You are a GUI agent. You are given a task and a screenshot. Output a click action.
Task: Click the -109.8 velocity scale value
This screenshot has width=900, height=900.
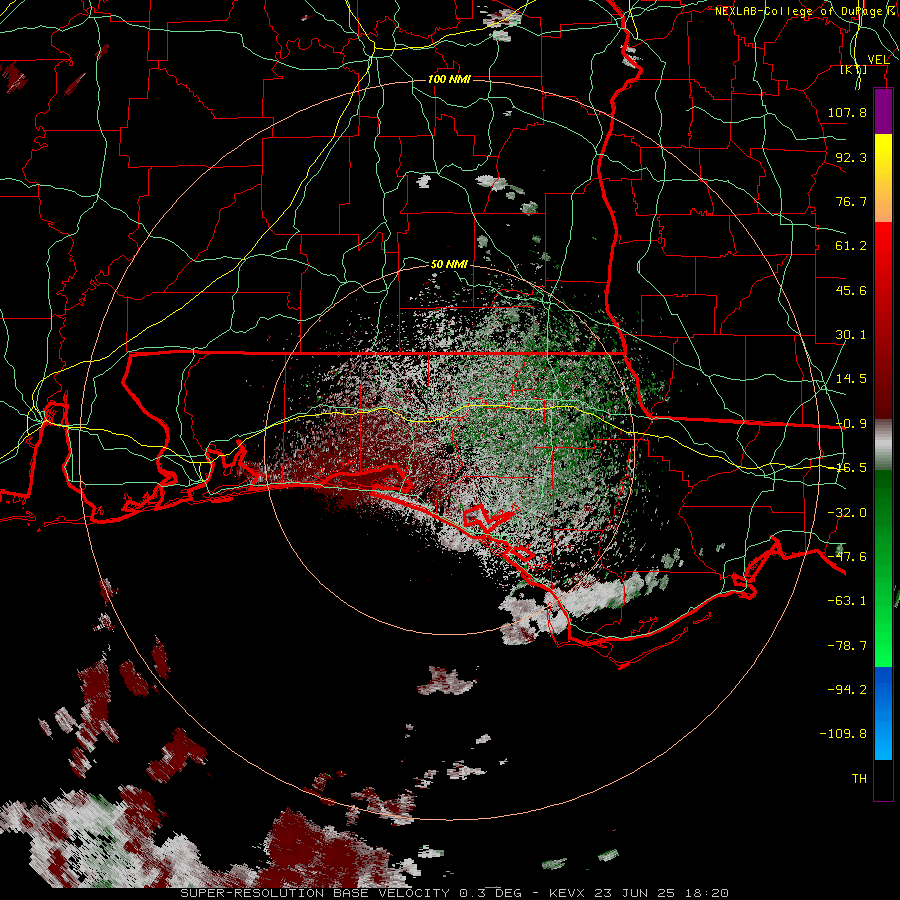click(x=843, y=734)
